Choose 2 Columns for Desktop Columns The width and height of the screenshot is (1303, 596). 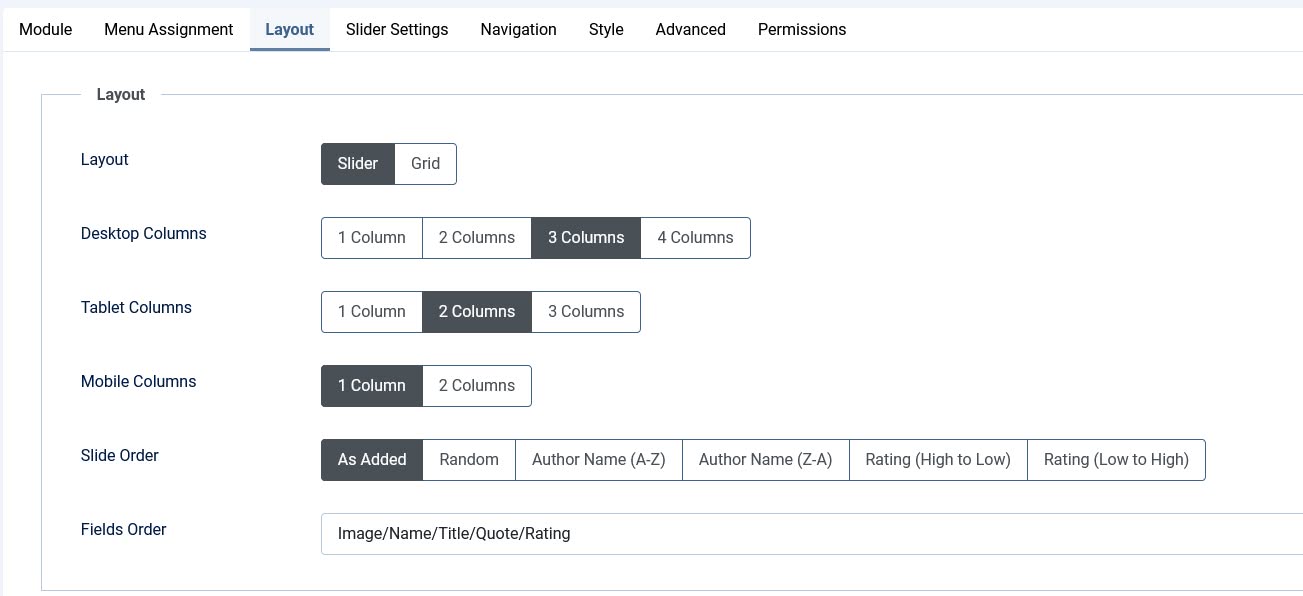477,238
